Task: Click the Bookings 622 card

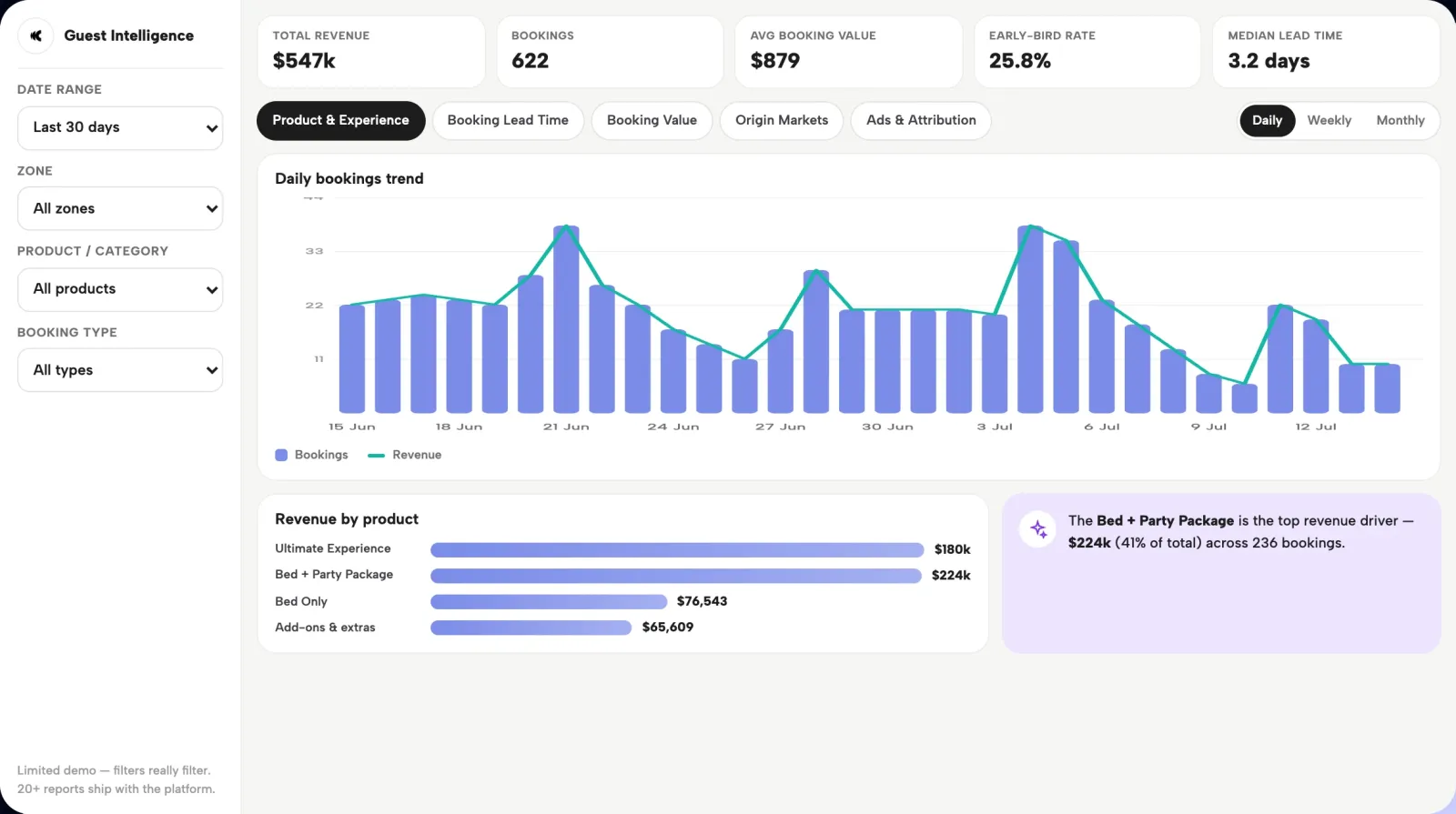Action: pyautogui.click(x=610, y=52)
